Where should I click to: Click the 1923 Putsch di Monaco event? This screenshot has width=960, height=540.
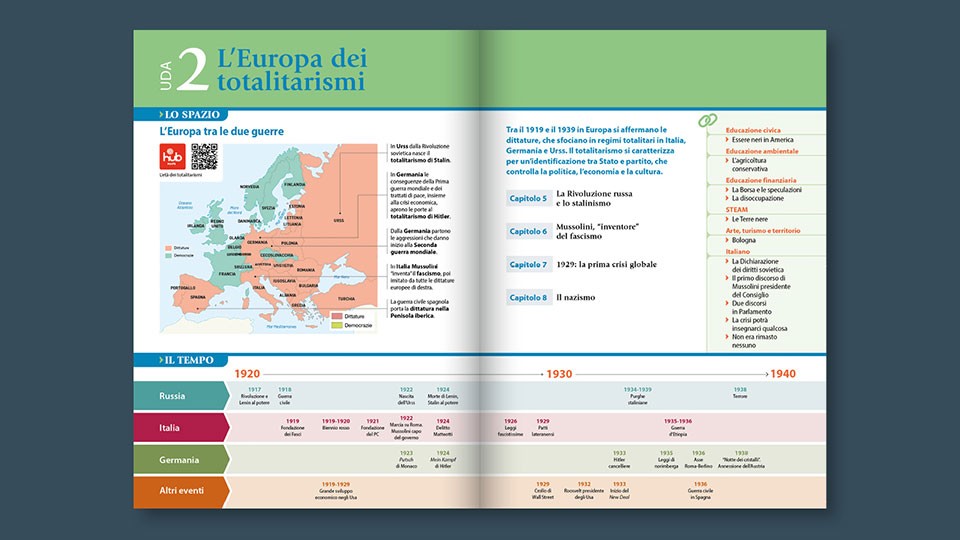click(406, 460)
